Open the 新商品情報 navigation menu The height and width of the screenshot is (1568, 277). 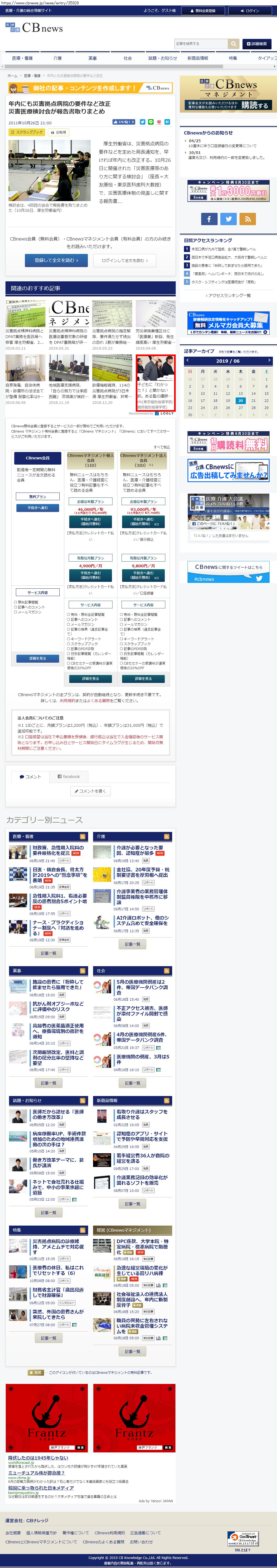pyautogui.click(x=197, y=58)
